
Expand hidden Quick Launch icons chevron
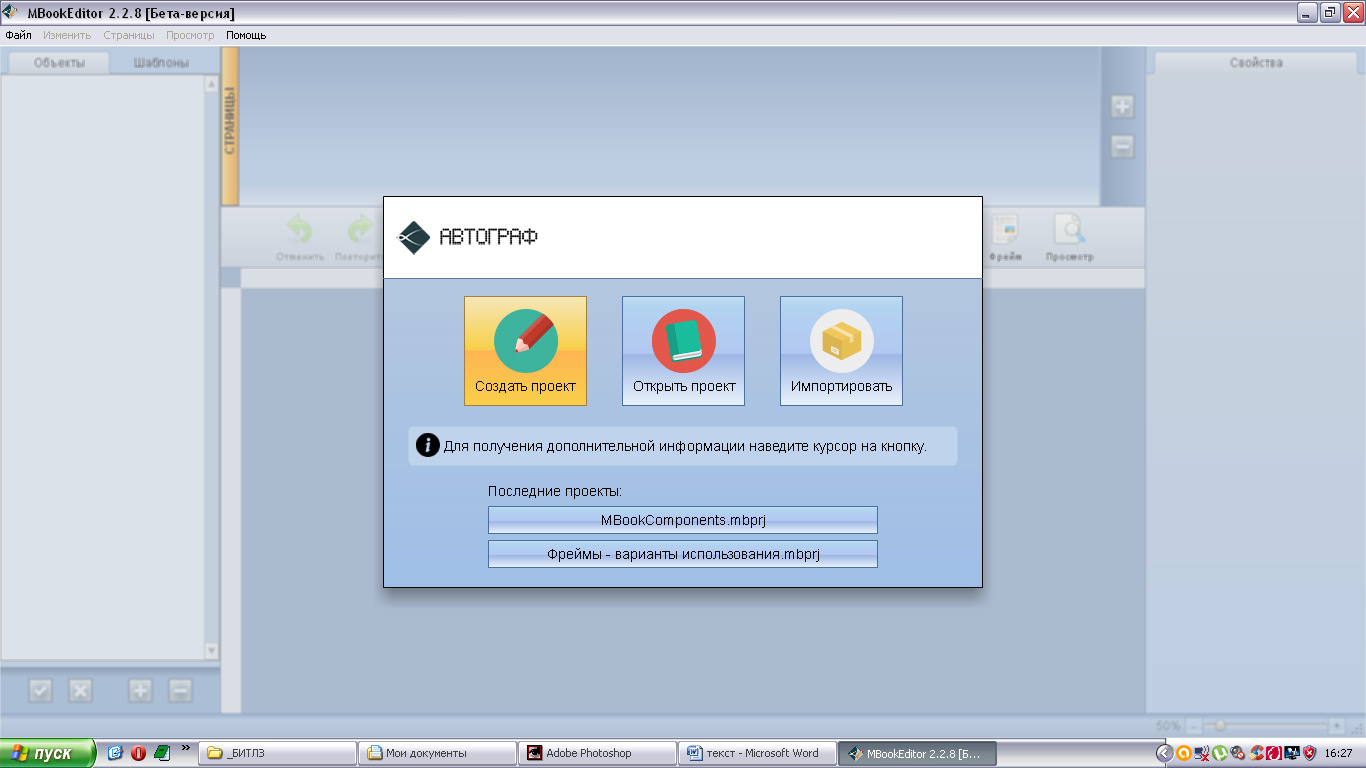[x=185, y=747]
